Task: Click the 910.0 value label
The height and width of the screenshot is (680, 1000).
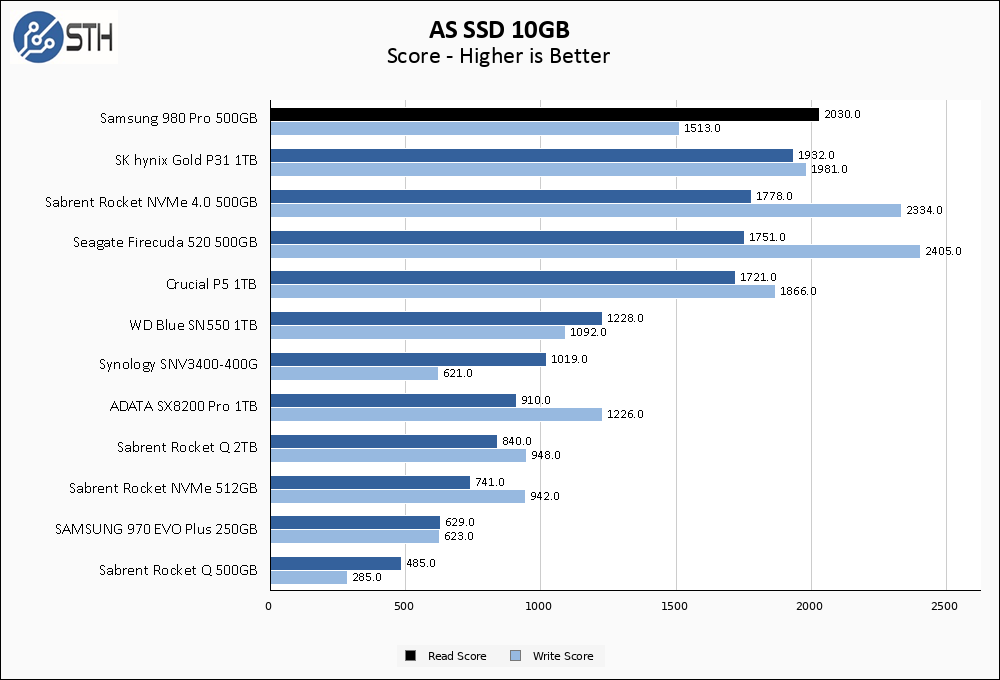Action: pos(536,400)
